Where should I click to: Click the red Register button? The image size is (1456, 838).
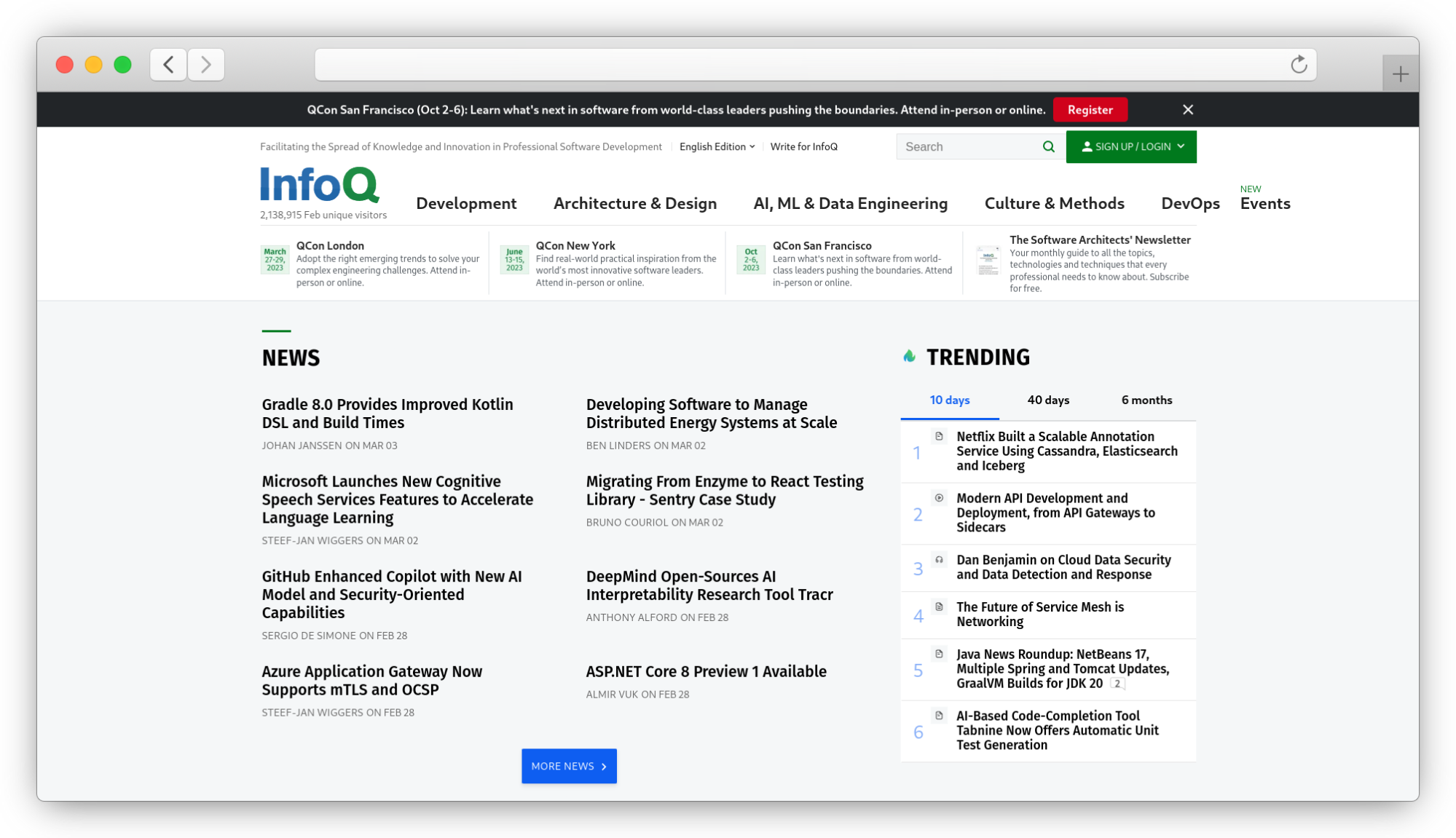coord(1090,110)
